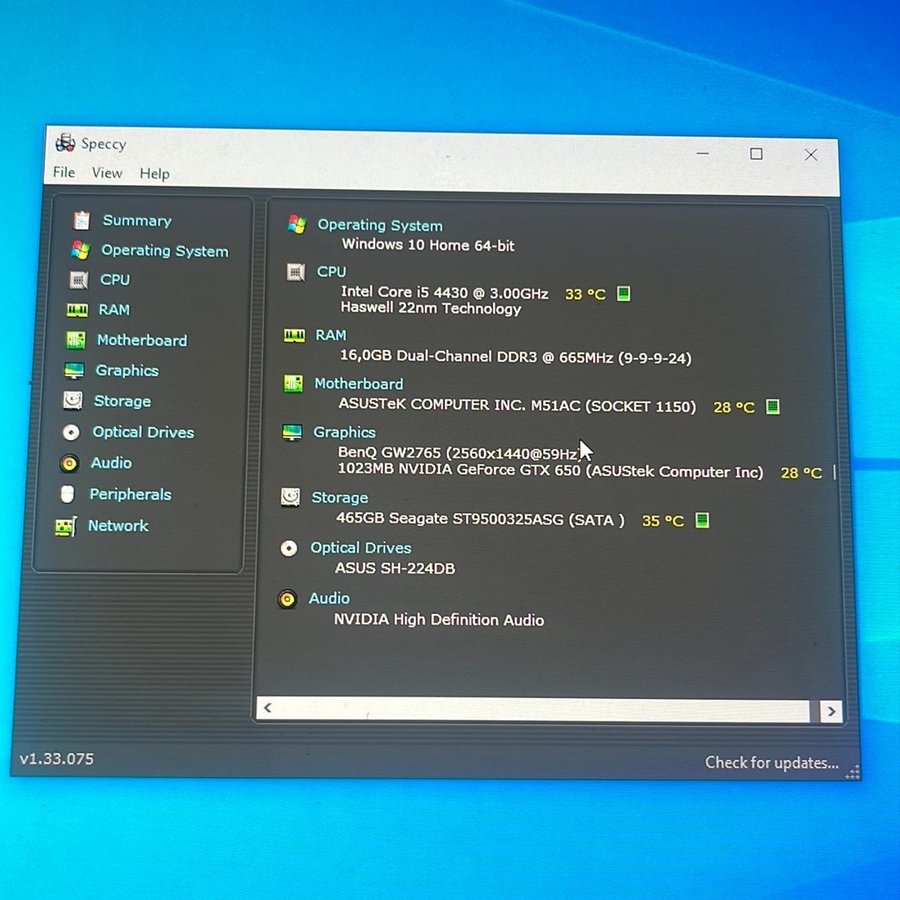Click the Motherboard heading in summary pane

point(358,384)
